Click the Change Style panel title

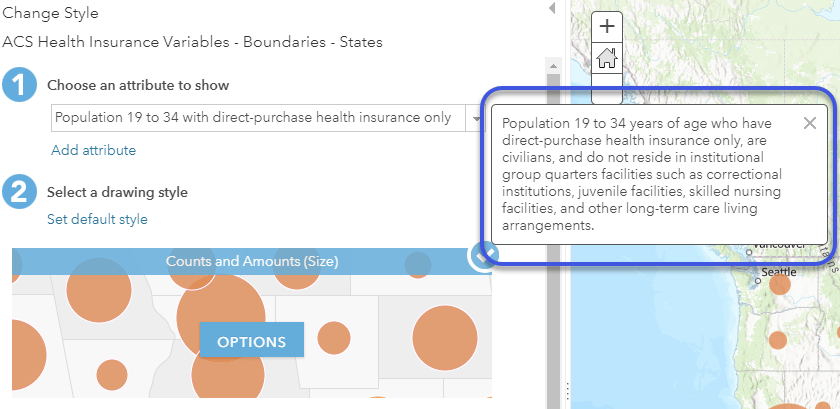click(x=51, y=15)
